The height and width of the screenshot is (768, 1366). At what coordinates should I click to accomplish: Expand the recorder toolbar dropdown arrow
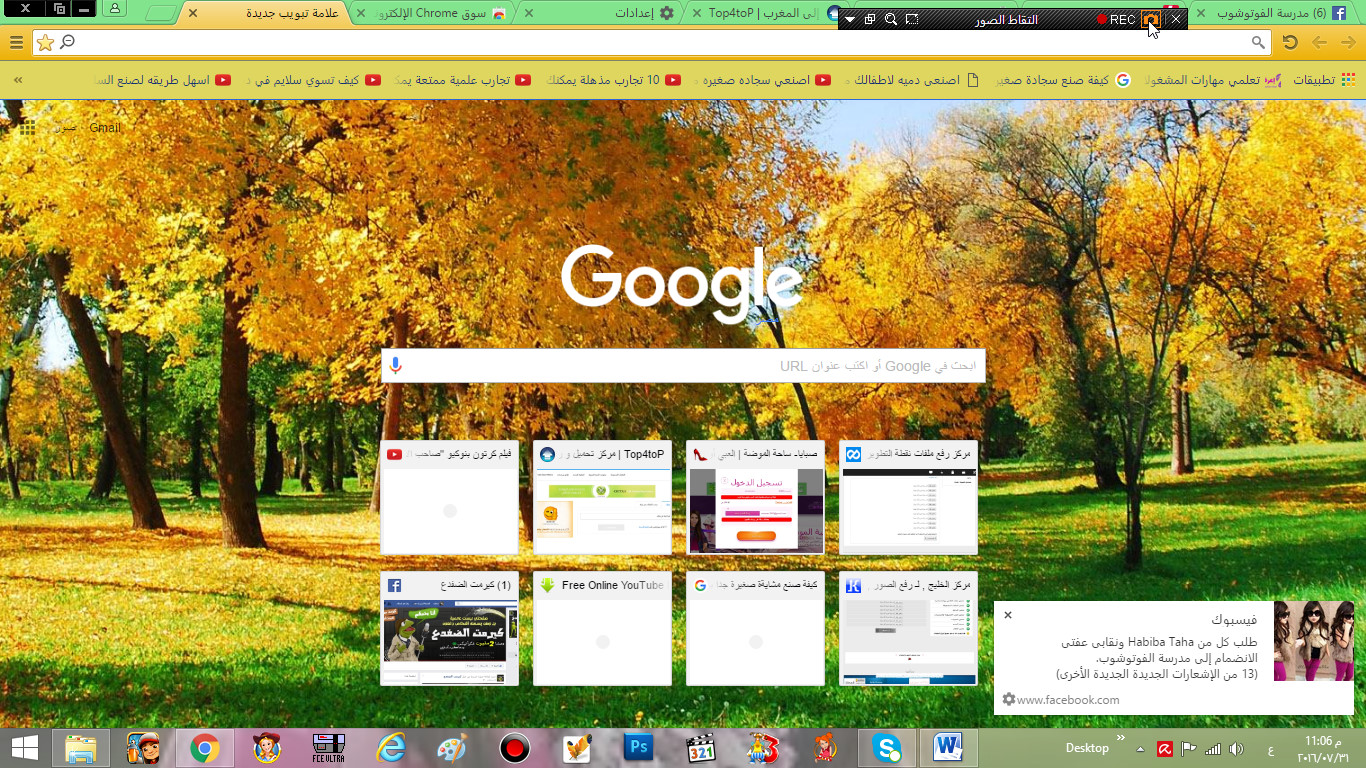[x=850, y=20]
